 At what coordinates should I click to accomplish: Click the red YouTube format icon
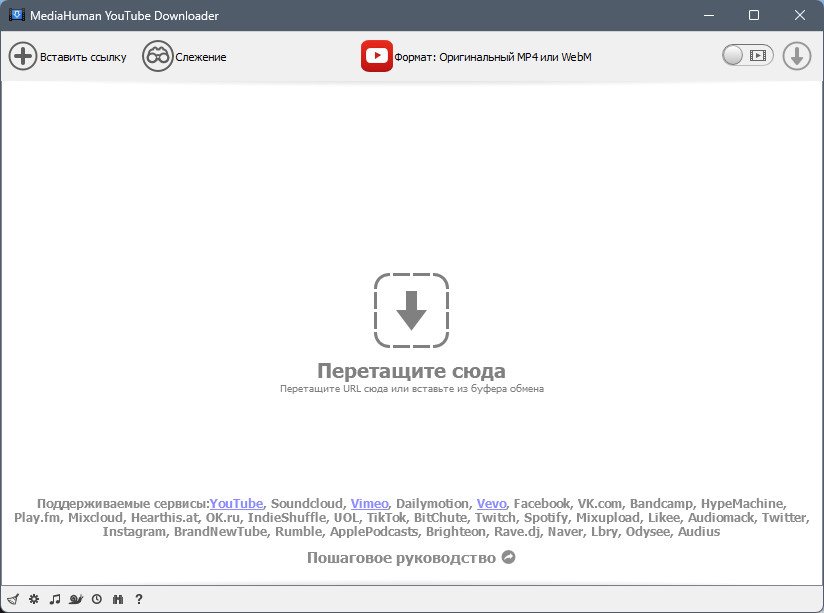[x=376, y=56]
